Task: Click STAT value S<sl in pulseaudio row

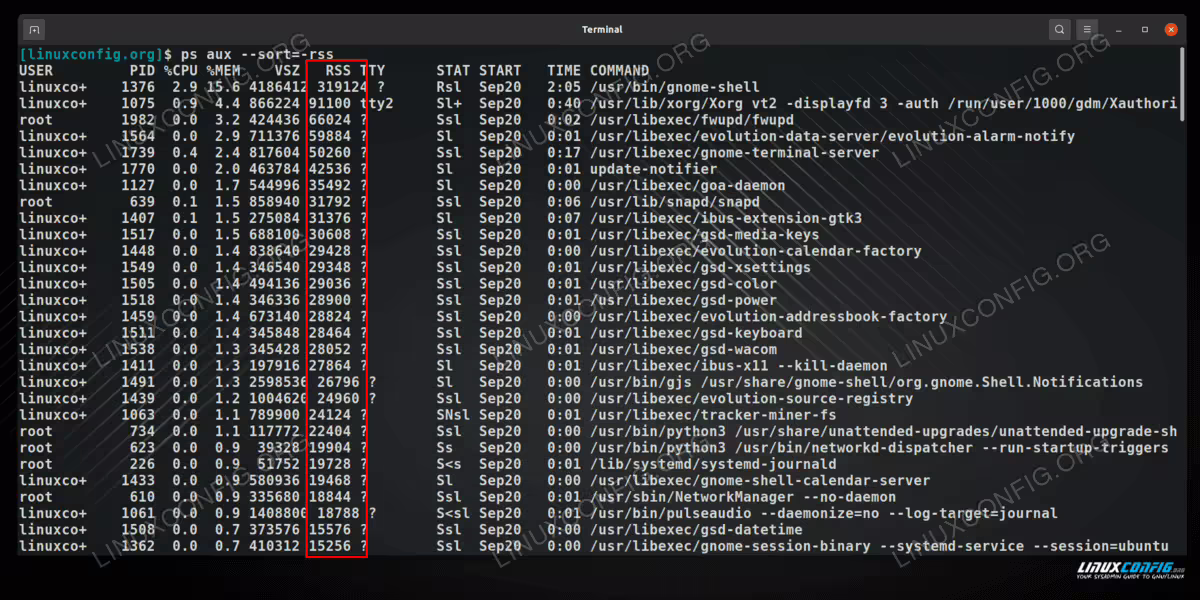Action: pos(453,513)
